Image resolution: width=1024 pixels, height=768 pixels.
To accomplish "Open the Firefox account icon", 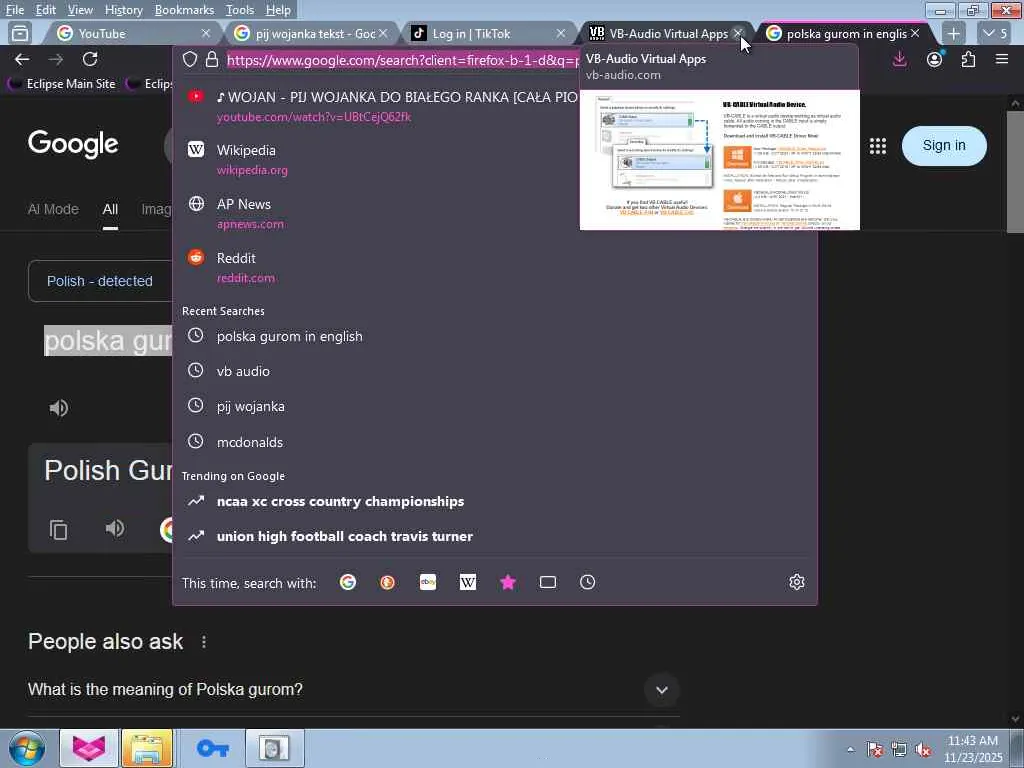I will (935, 59).
